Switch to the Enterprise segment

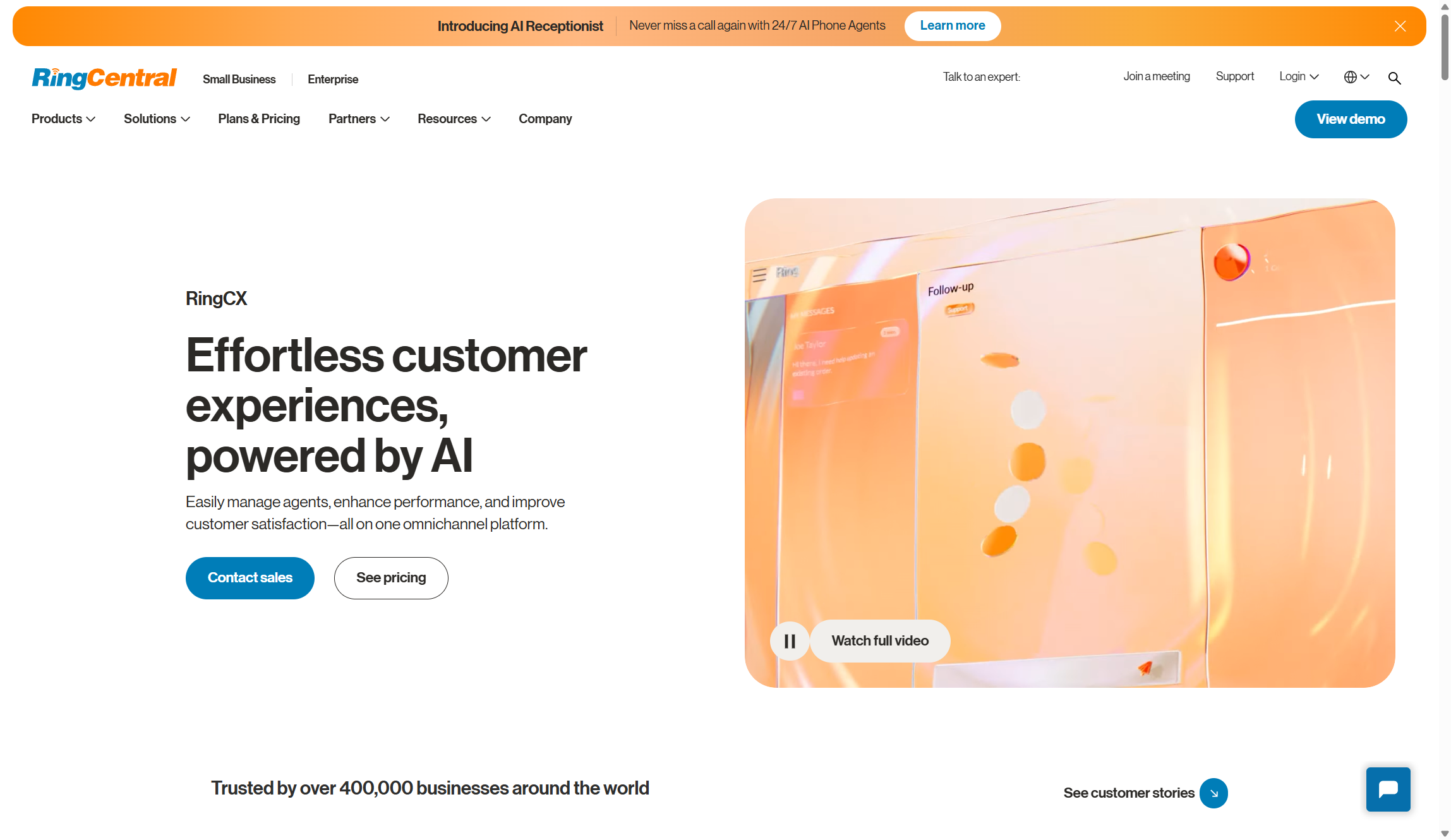[333, 79]
